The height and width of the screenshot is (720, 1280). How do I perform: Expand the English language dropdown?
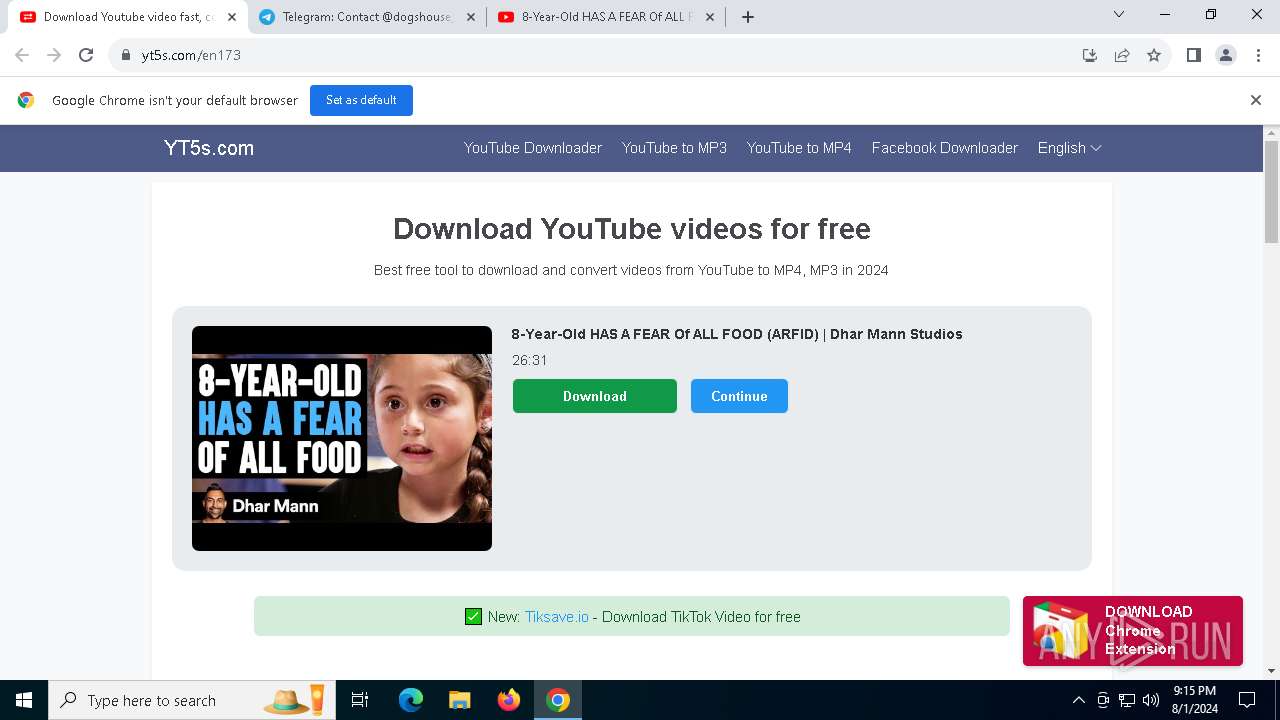tap(1069, 148)
